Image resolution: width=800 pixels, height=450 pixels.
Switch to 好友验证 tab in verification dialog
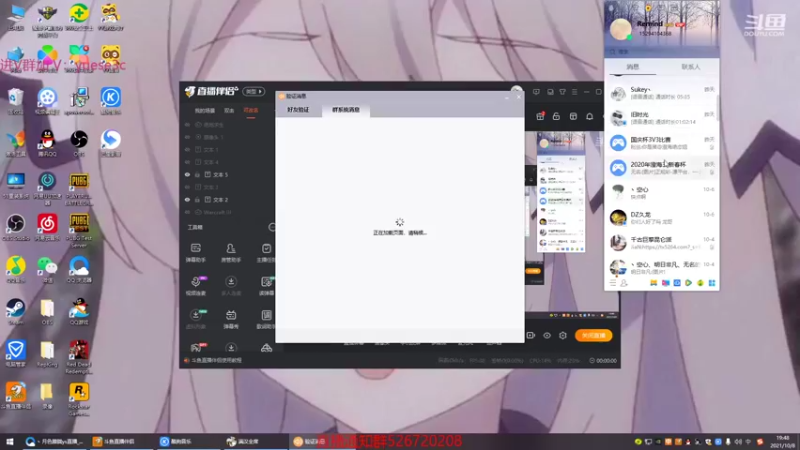tap(298, 110)
